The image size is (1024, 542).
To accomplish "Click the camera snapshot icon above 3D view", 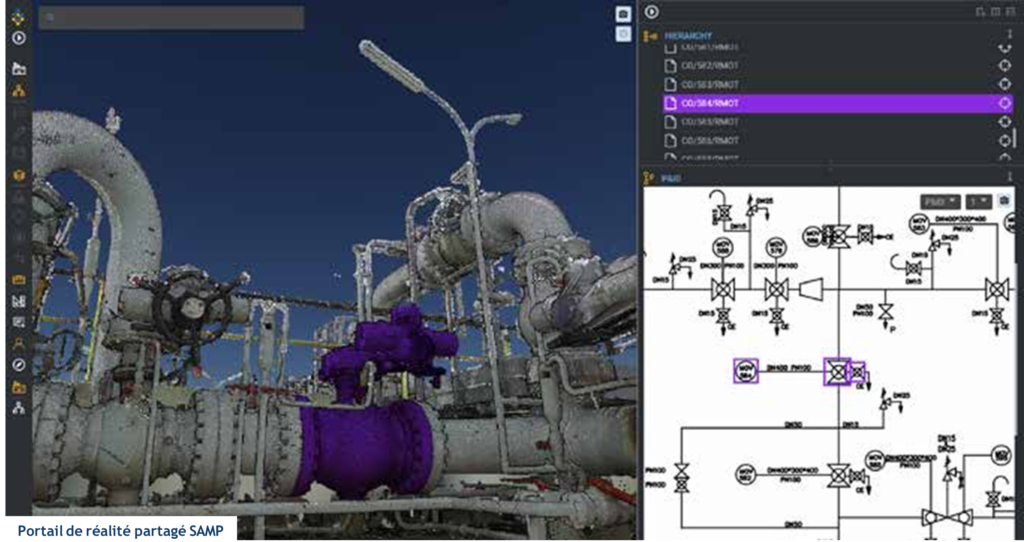I will click(x=623, y=14).
